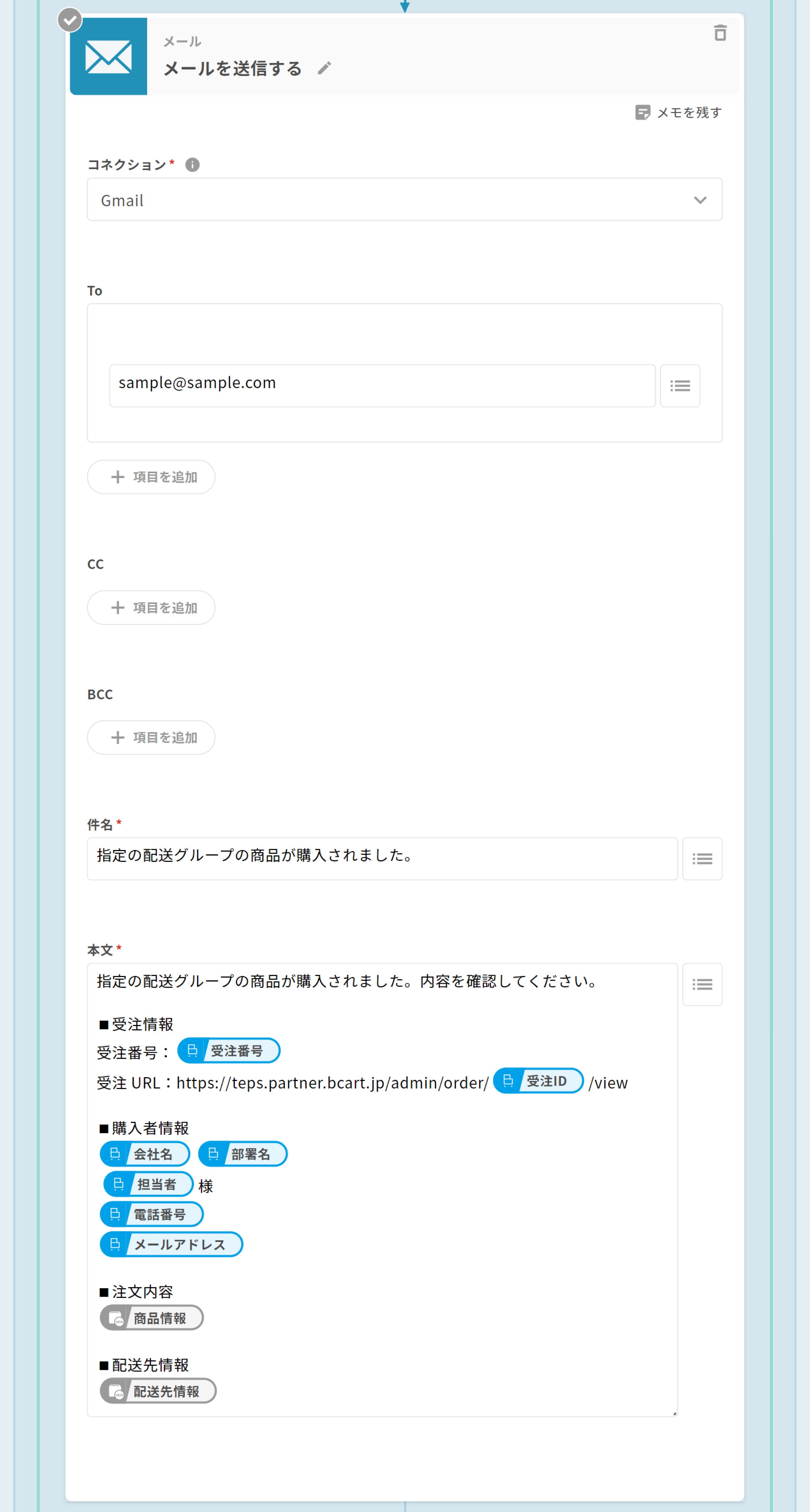Click the trash delete icon
This screenshot has height=1512, width=810.
tap(720, 33)
